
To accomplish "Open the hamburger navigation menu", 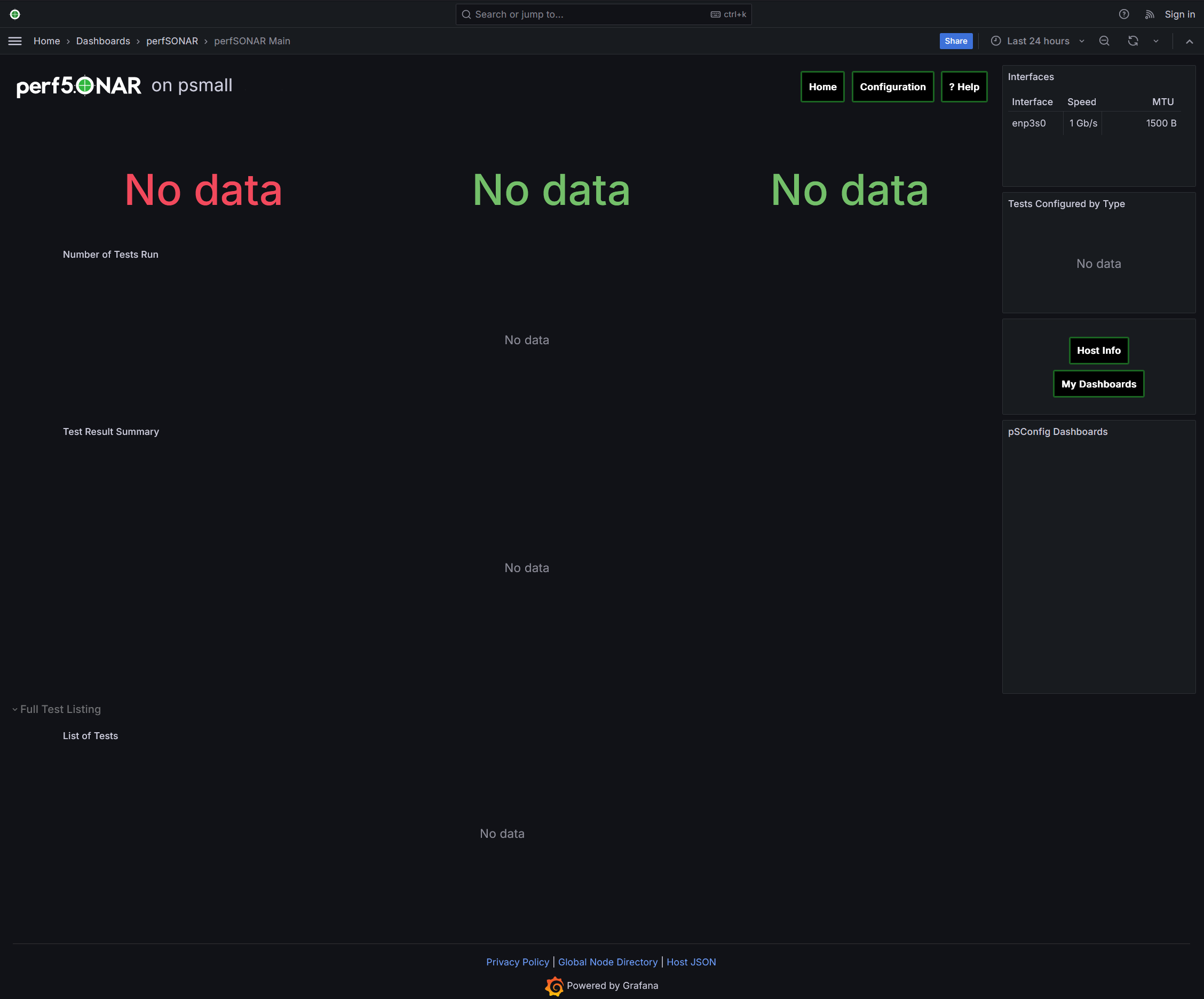I will 15,41.
